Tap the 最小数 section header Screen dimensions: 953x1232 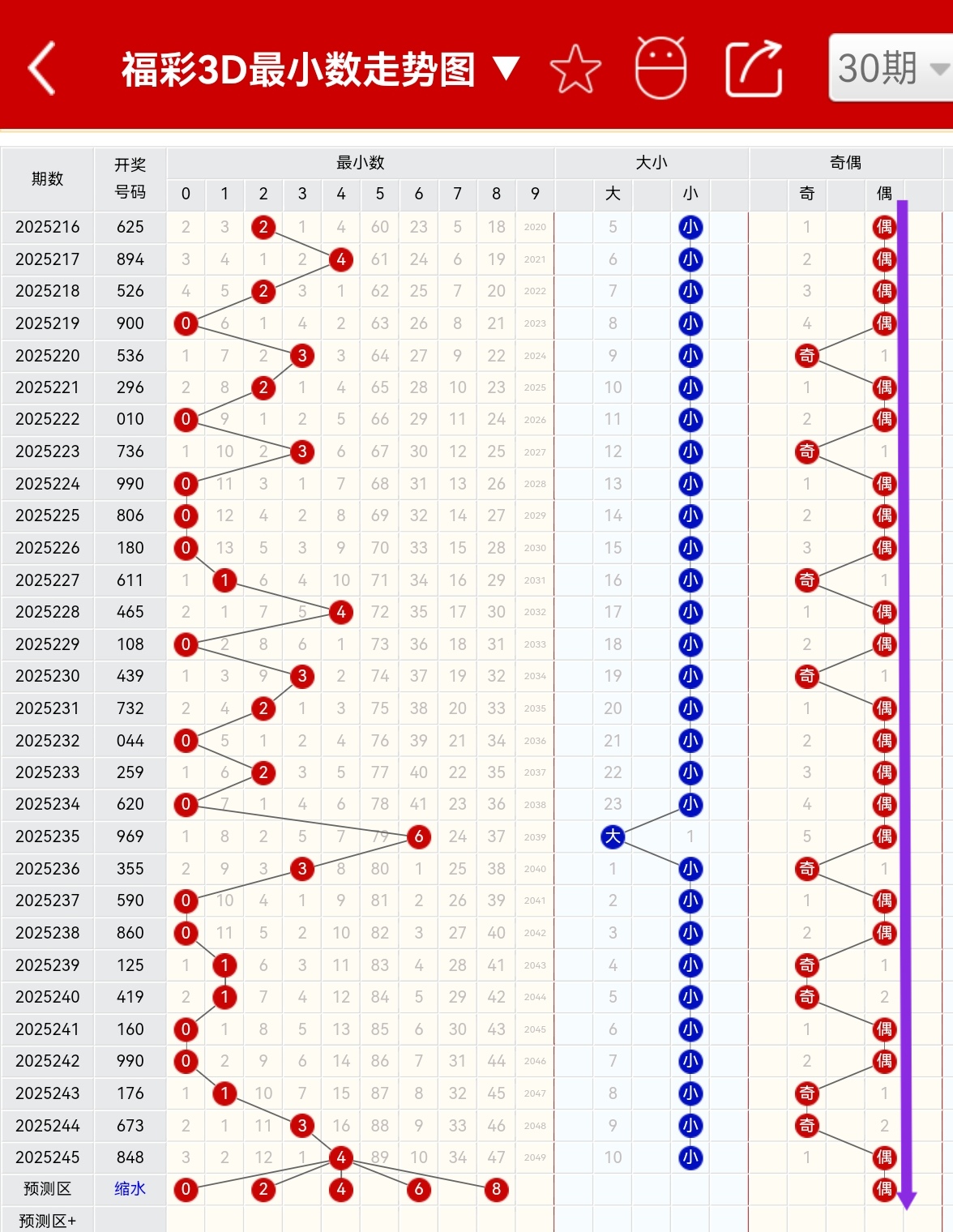click(361, 163)
